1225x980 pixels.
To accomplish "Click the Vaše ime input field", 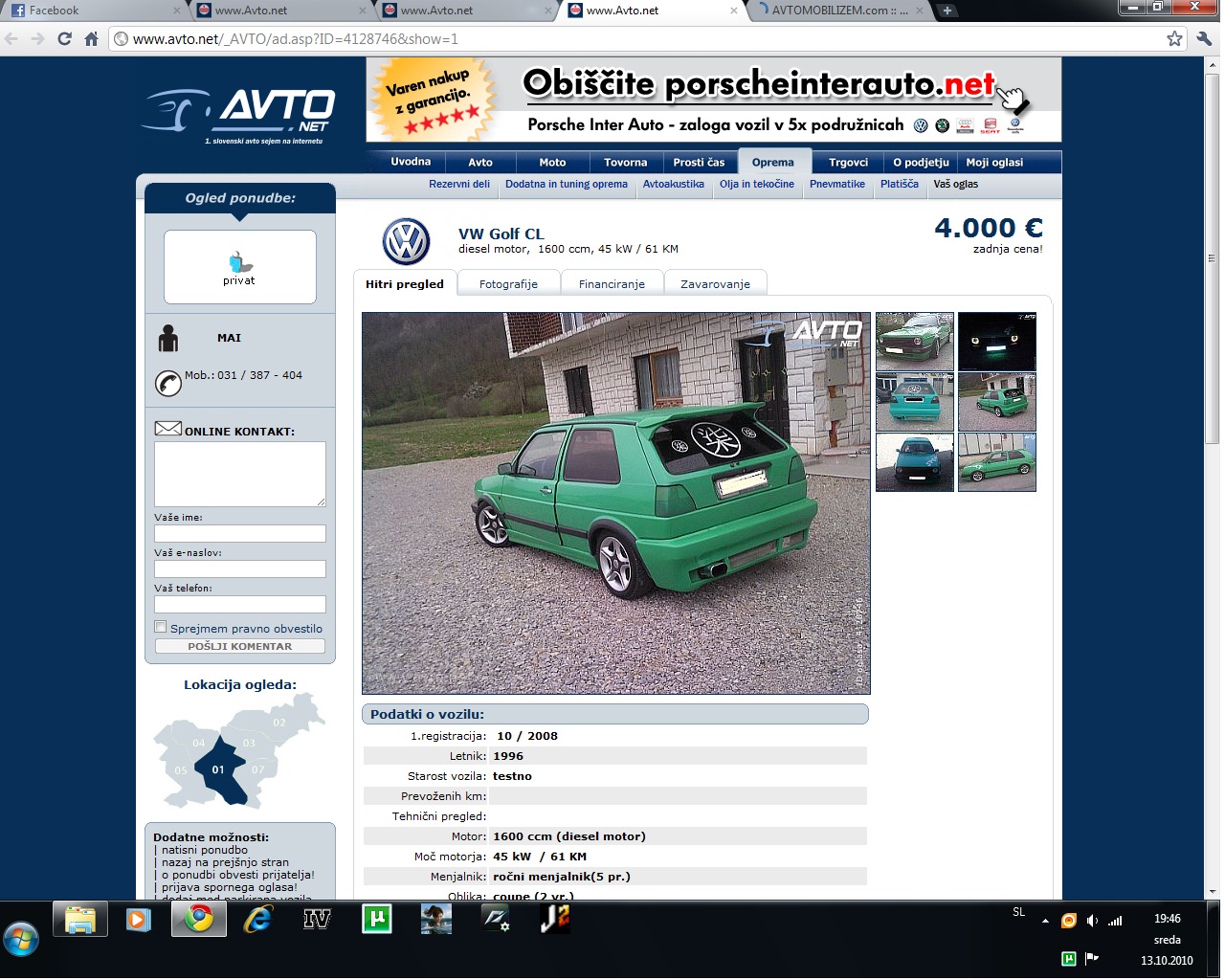I will coord(240,533).
